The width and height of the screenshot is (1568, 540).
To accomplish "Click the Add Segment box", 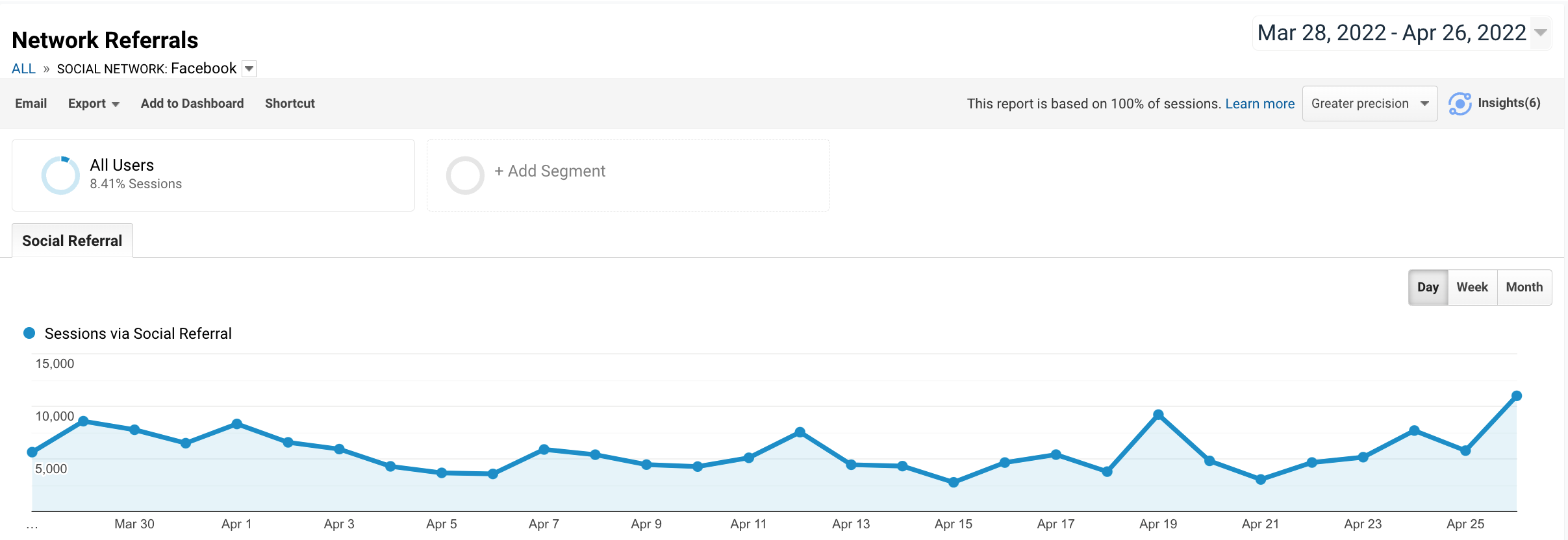I will coord(627,175).
